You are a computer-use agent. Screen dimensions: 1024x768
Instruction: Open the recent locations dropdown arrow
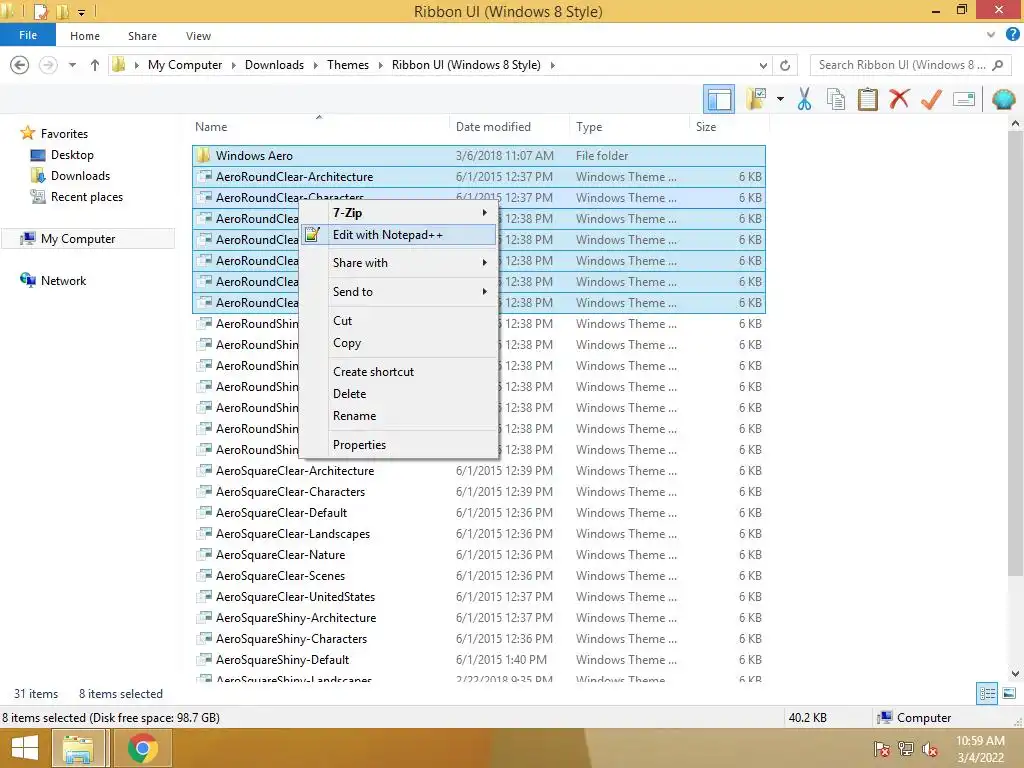[x=72, y=65]
